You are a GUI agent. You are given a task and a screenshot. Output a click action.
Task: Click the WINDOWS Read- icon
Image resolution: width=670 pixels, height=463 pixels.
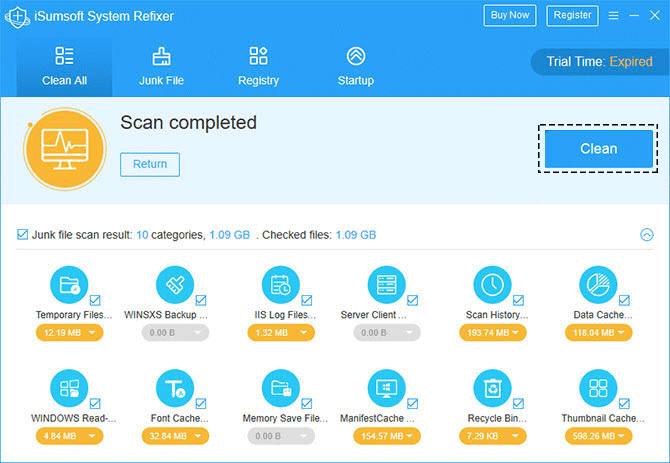(x=69, y=388)
